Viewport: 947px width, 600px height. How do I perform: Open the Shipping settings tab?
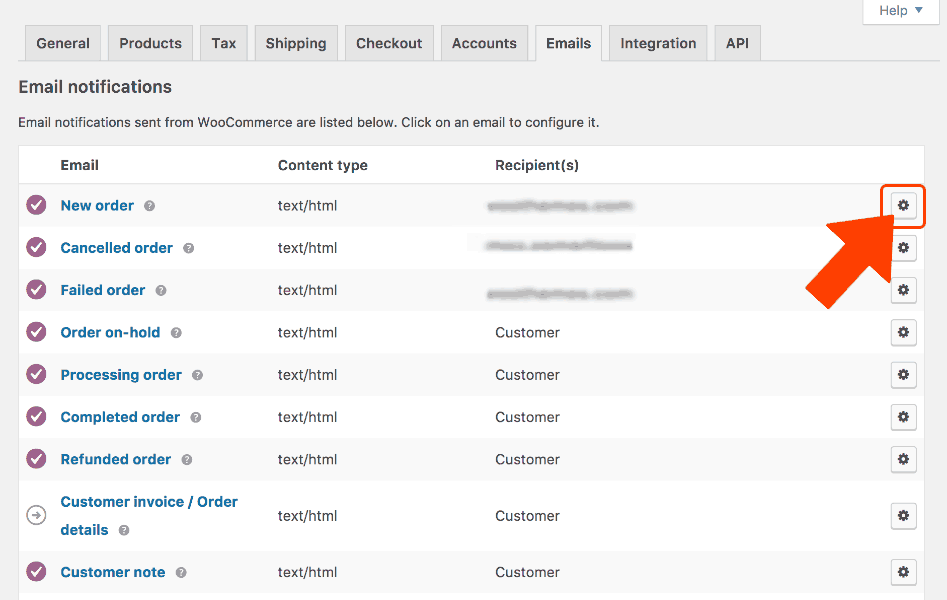296,43
